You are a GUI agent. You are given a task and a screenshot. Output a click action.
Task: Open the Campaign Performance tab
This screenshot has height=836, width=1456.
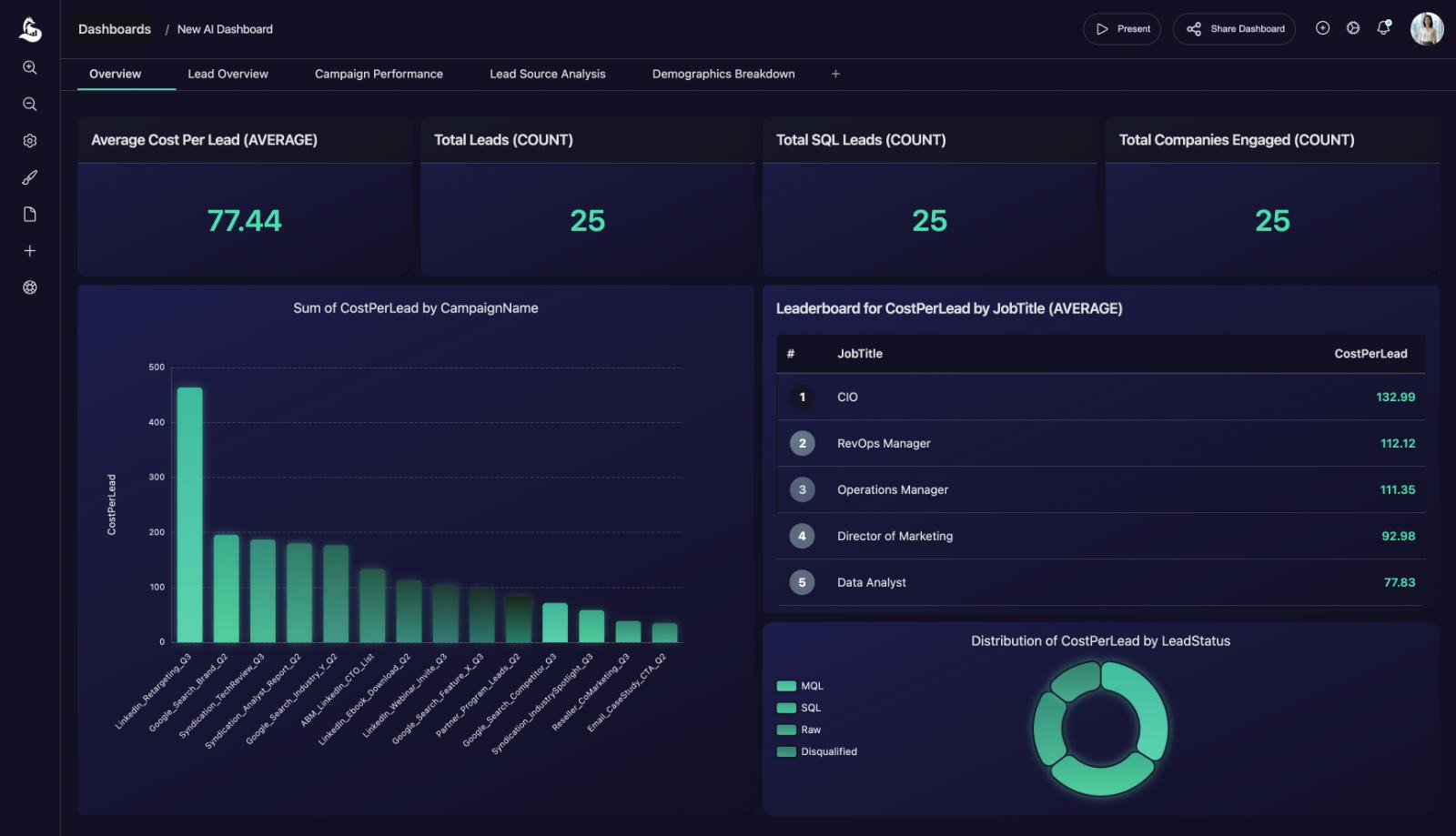pyautogui.click(x=379, y=74)
